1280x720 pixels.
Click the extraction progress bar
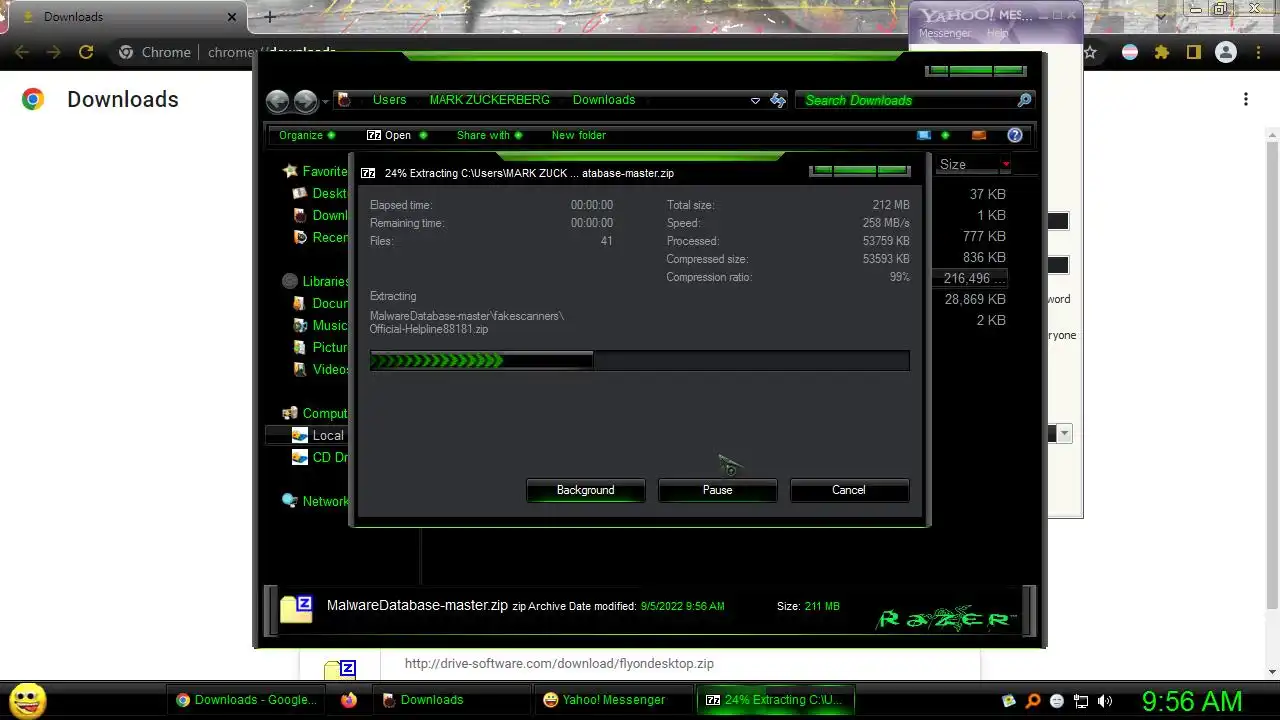point(640,360)
